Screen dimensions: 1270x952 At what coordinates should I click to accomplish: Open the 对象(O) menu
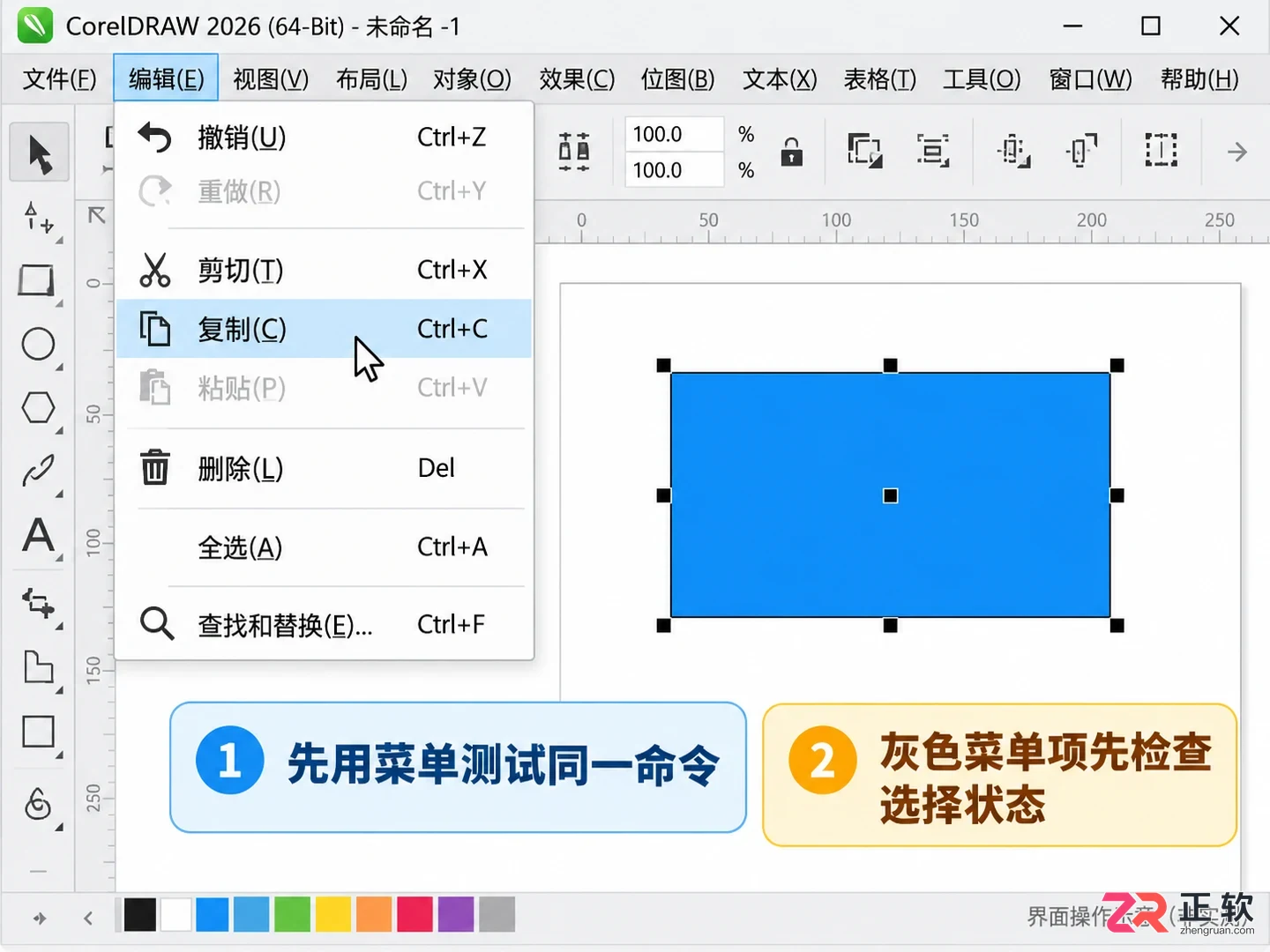click(x=472, y=79)
